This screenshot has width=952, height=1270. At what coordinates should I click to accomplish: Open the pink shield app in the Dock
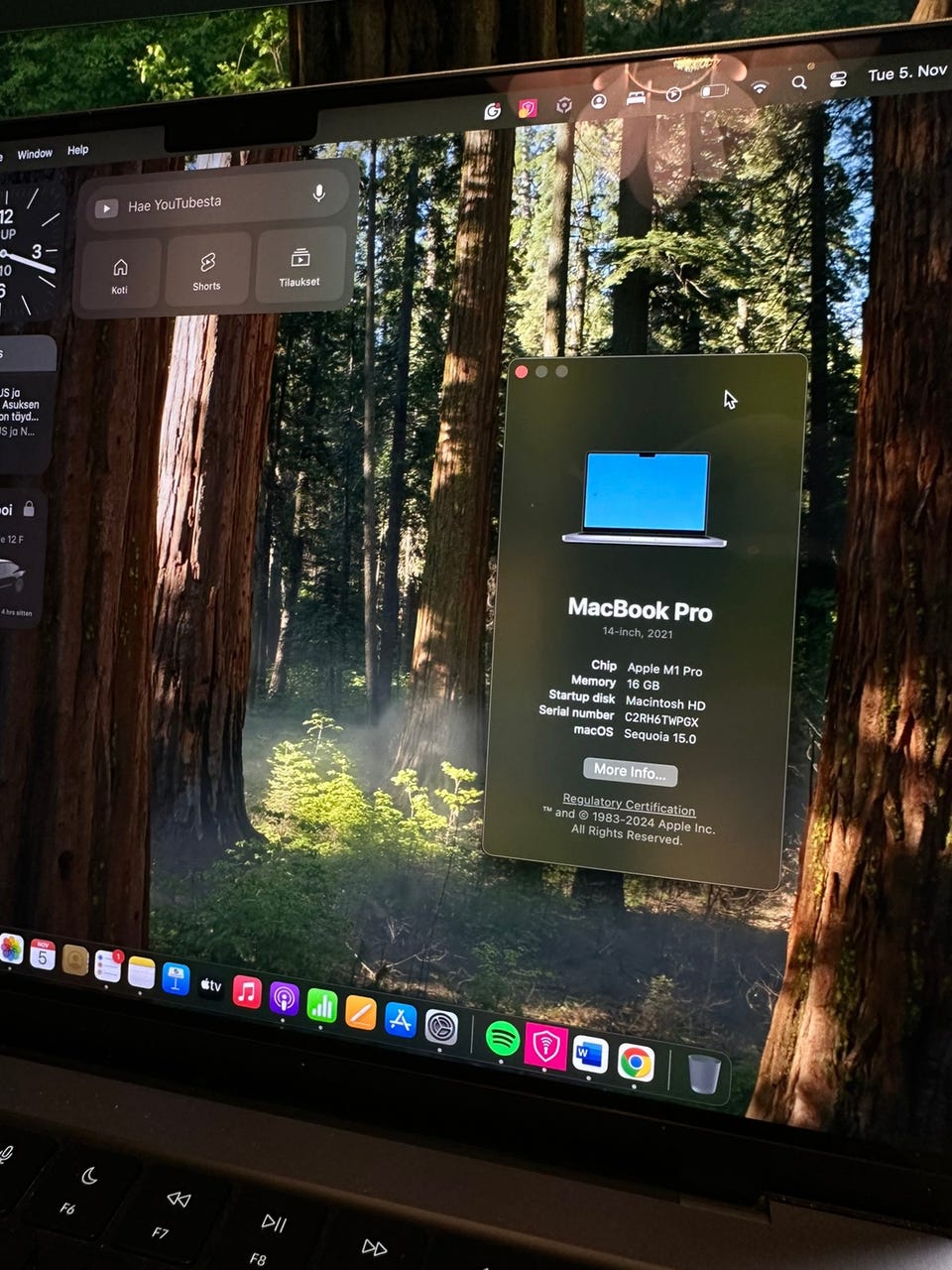[545, 1046]
